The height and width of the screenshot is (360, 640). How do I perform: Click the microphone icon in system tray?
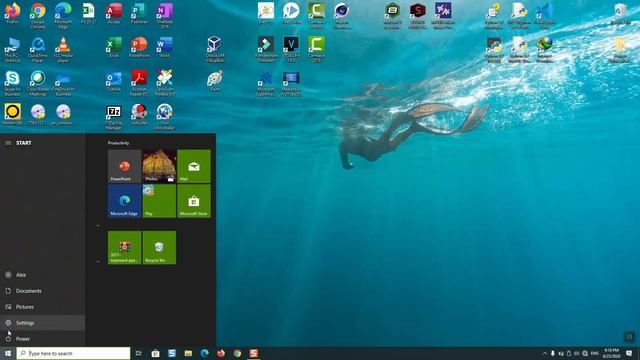click(x=553, y=353)
